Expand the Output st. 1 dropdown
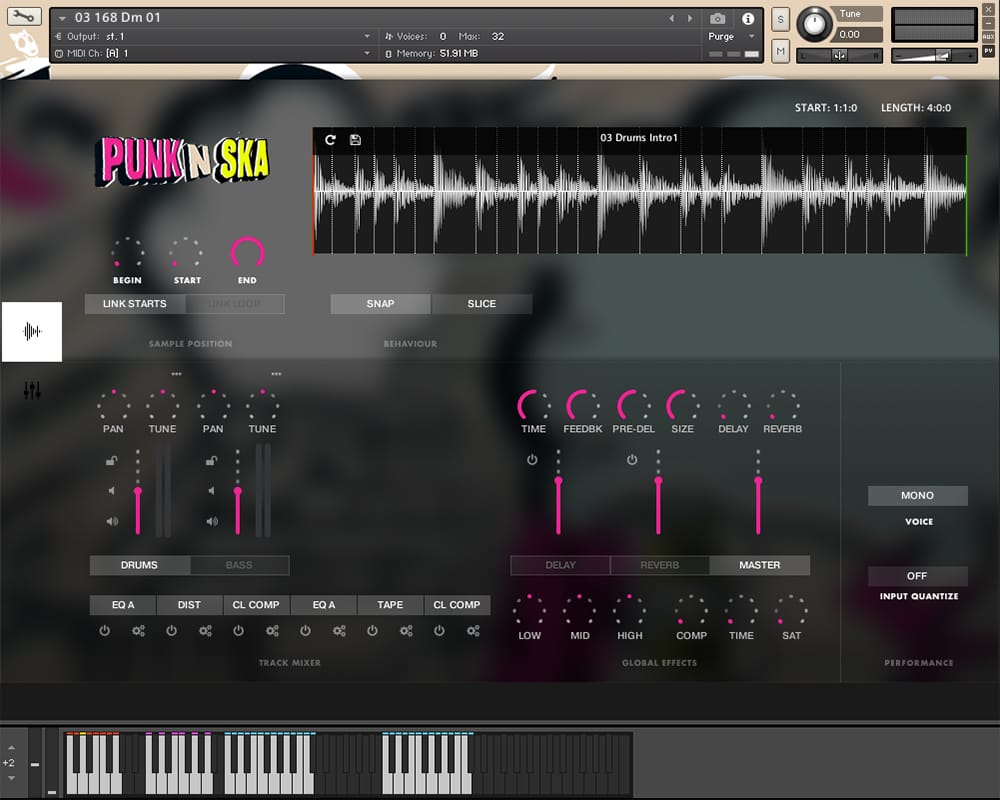Image resolution: width=1000 pixels, height=800 pixels. (367, 36)
